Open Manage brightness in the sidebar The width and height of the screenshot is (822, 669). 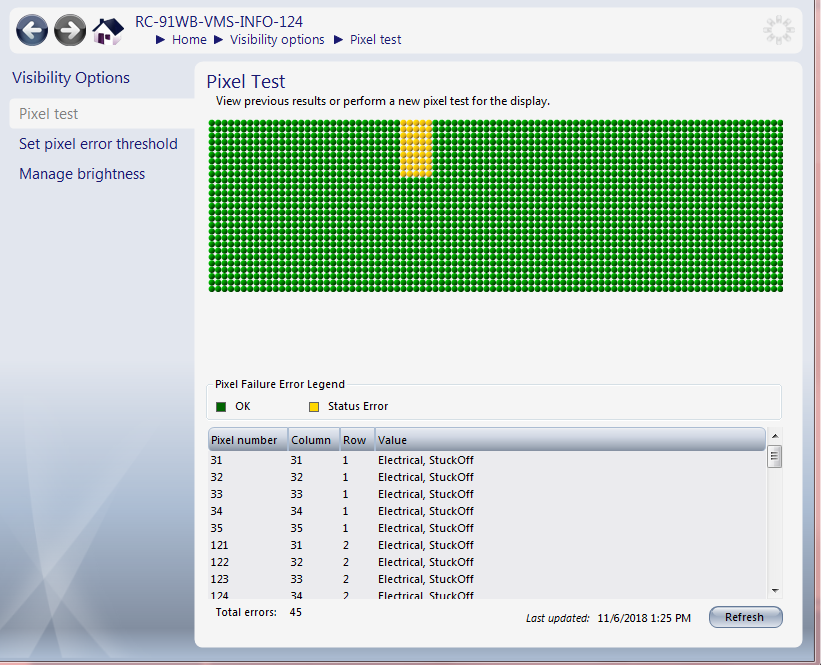[82, 174]
